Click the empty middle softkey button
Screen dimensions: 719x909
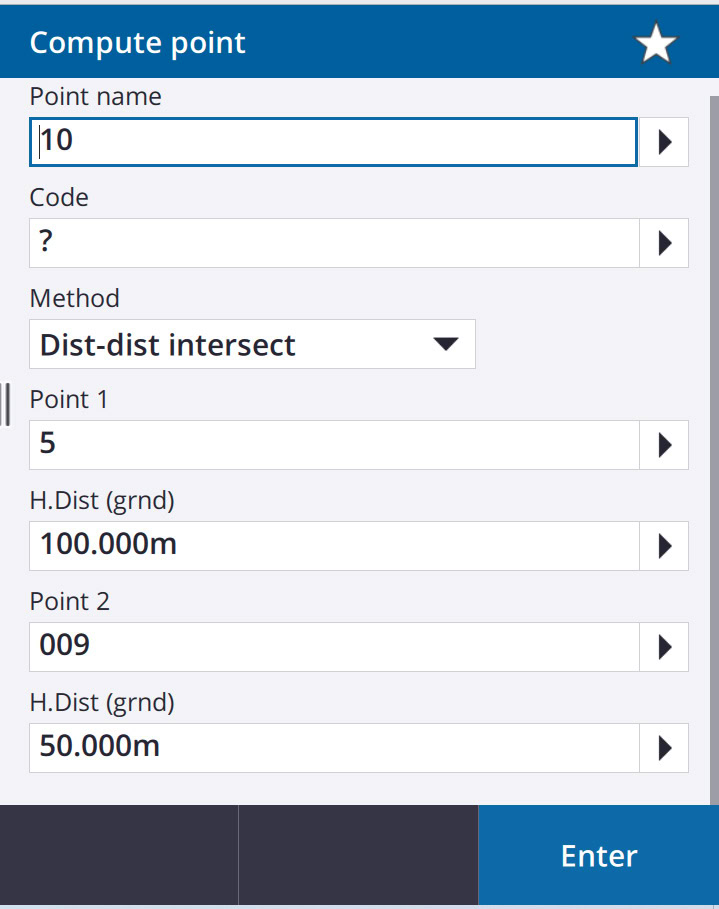pos(358,855)
